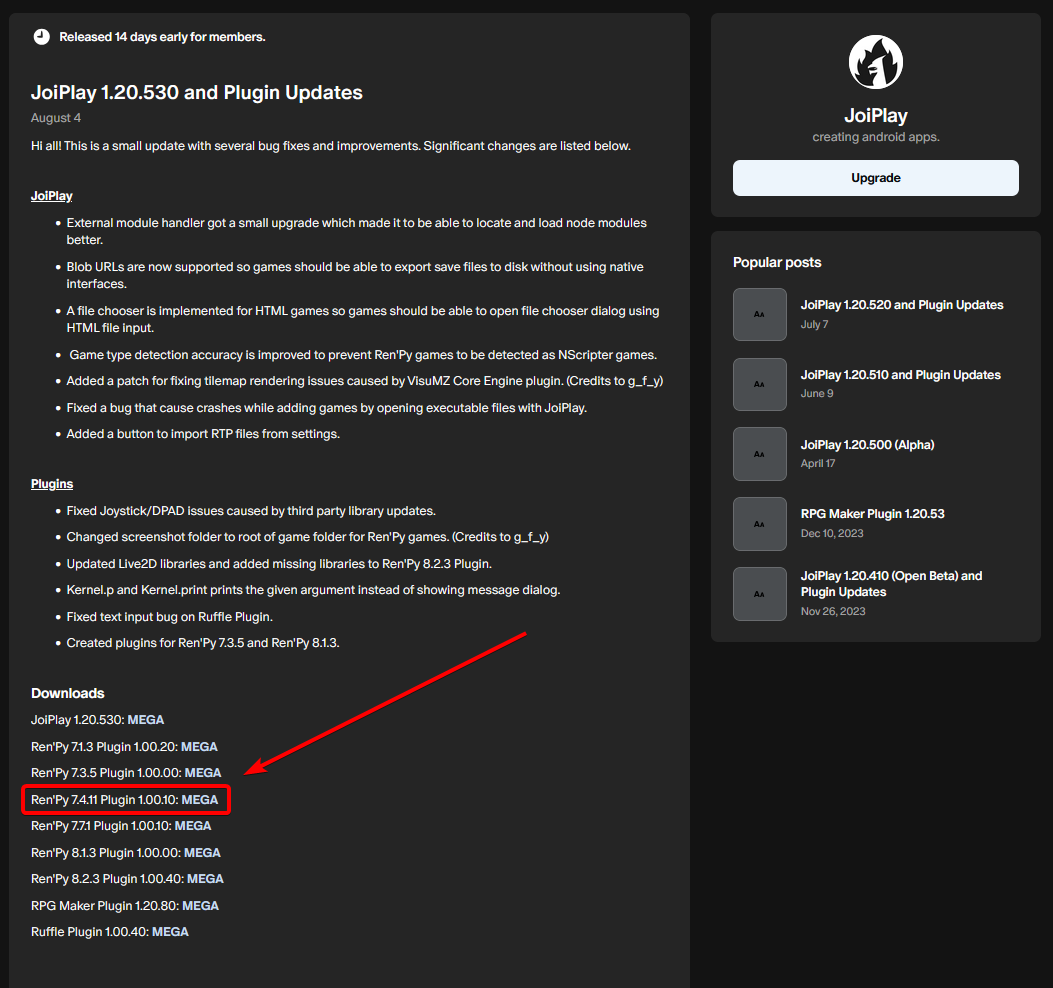Click MEGA link for Ren'Py 7.4.11 Plugin
Screen dimensions: 1053x988
[x=199, y=800]
